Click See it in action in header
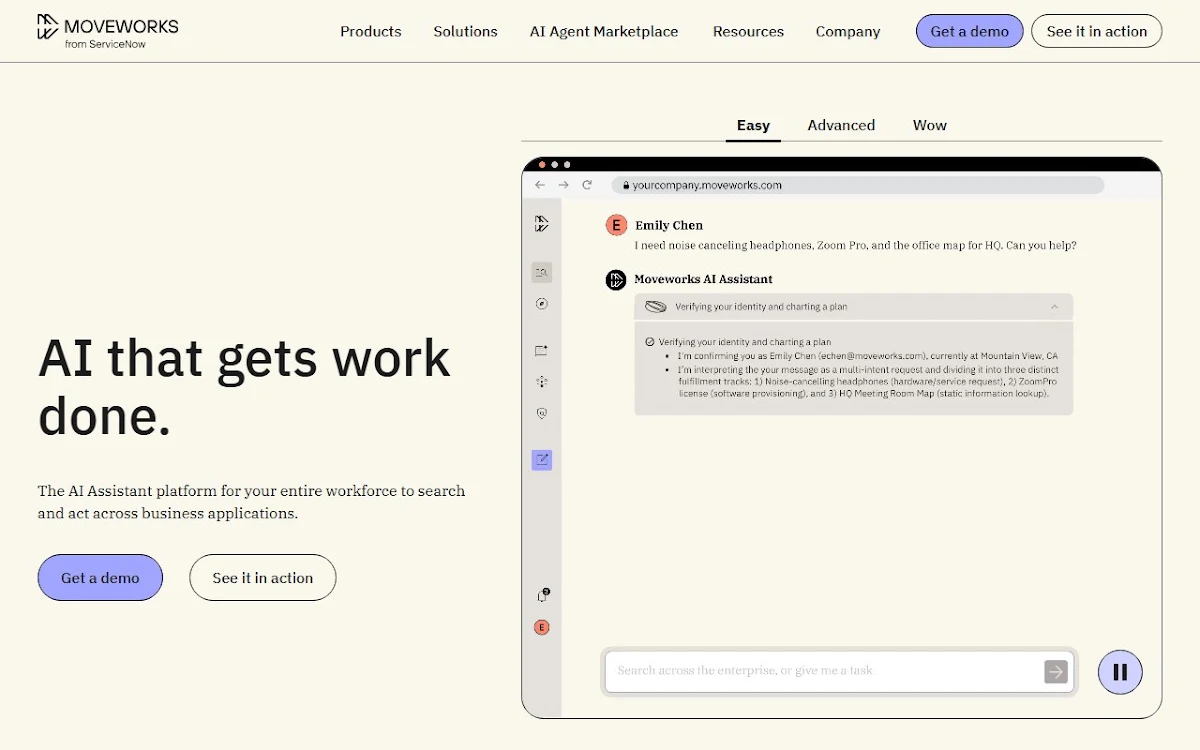1200x750 pixels. (1097, 31)
